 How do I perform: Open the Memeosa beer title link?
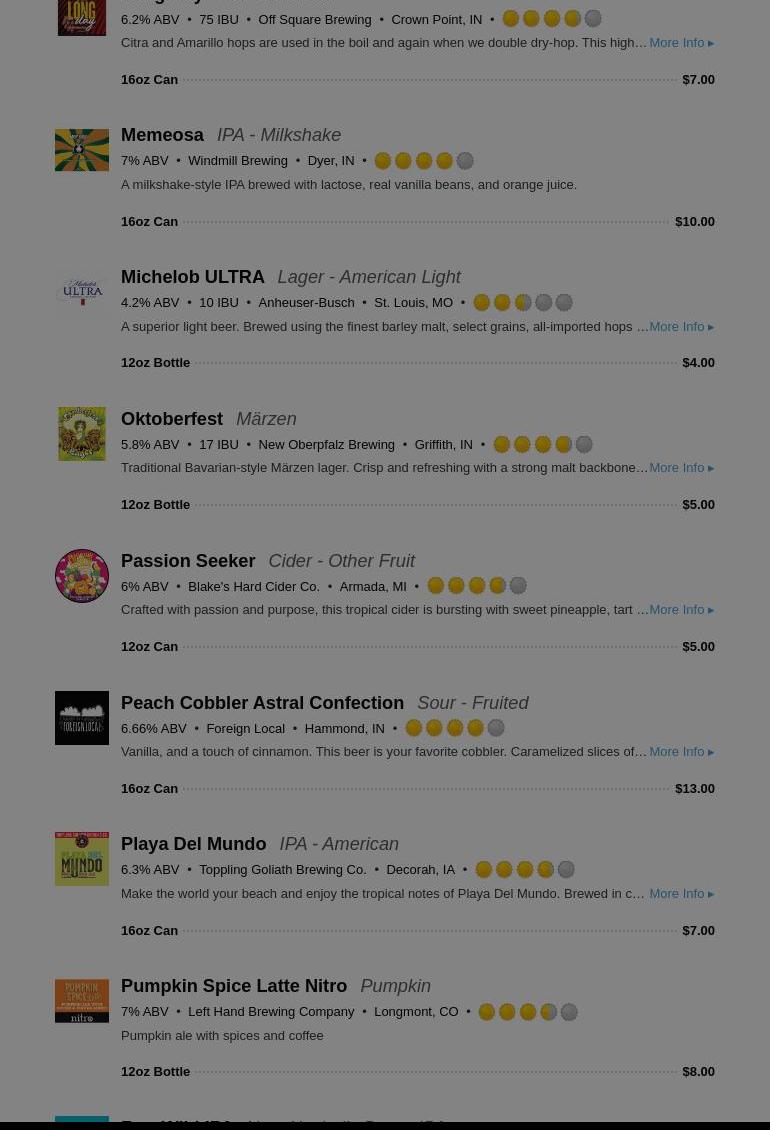click(x=162, y=135)
